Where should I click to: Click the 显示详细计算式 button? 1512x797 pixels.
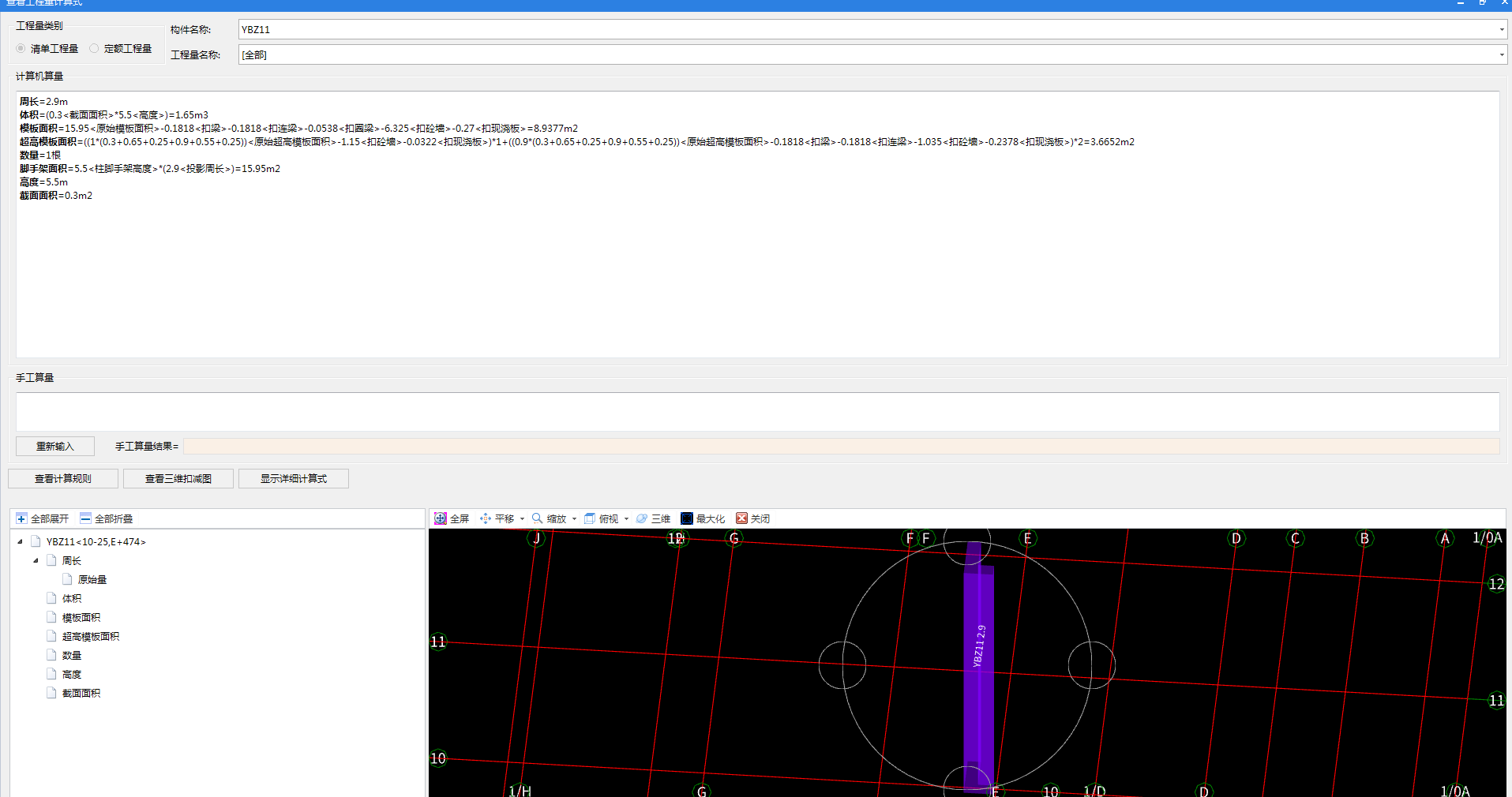coord(294,479)
